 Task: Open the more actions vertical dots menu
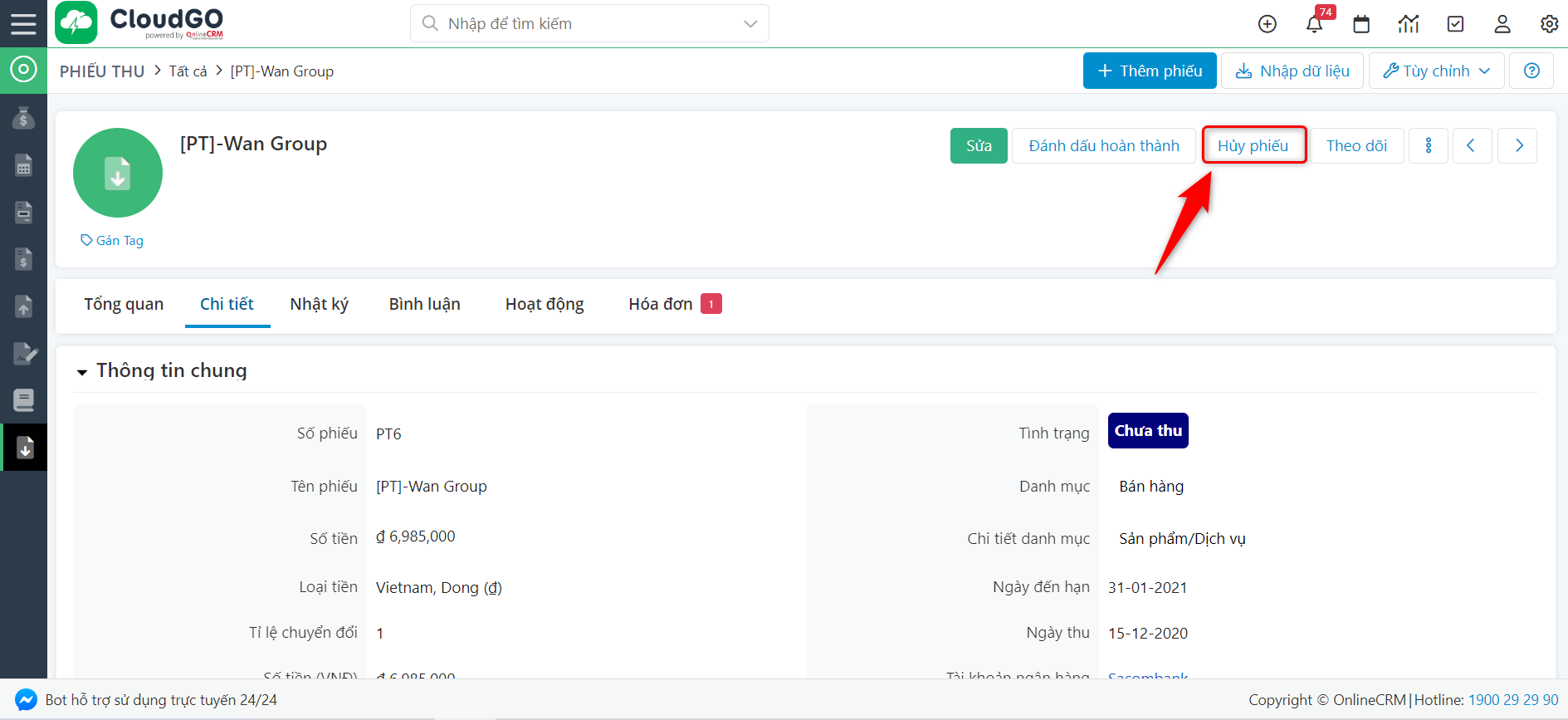tap(1429, 145)
